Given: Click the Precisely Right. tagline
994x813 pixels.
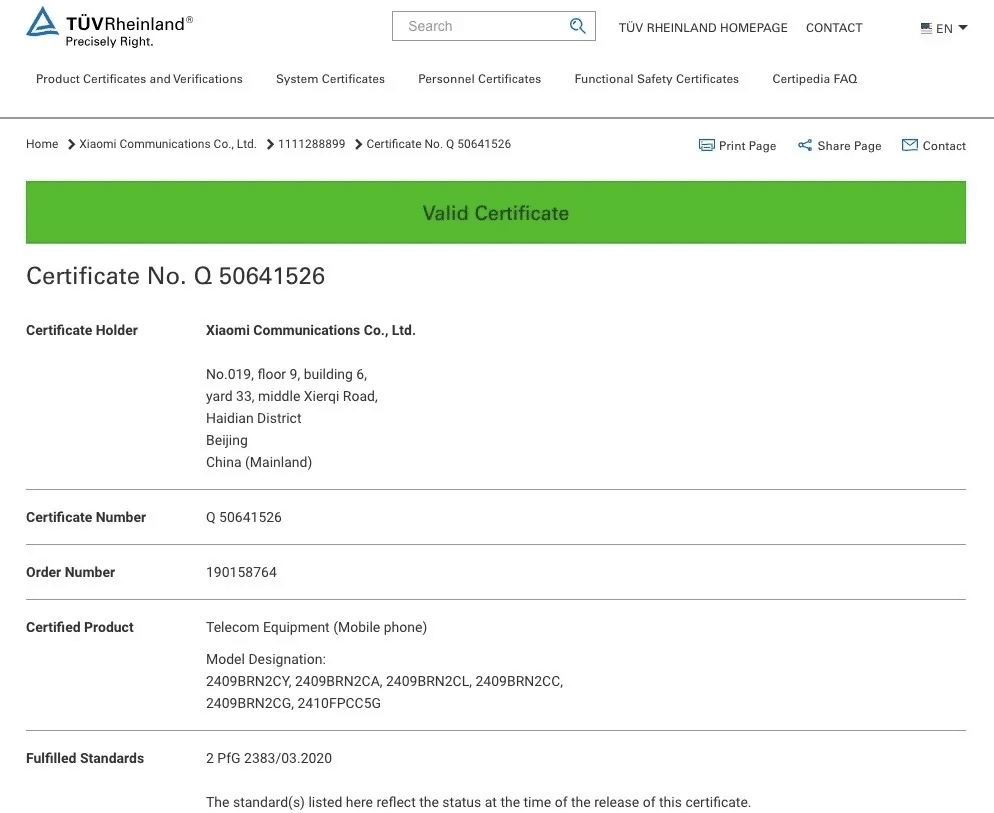Looking at the screenshot, I should 110,42.
